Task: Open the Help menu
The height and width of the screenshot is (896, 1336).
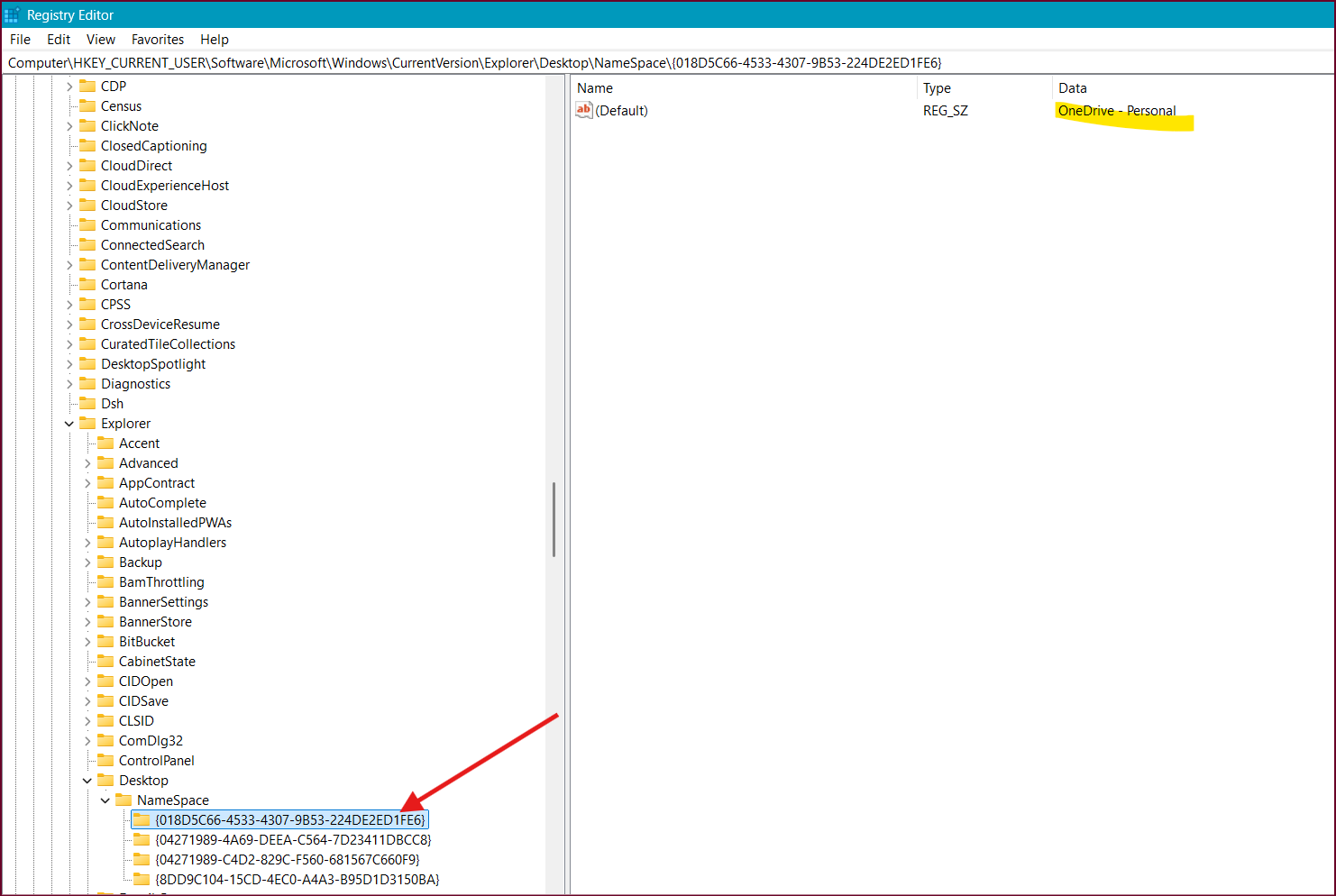Action: tap(215, 40)
